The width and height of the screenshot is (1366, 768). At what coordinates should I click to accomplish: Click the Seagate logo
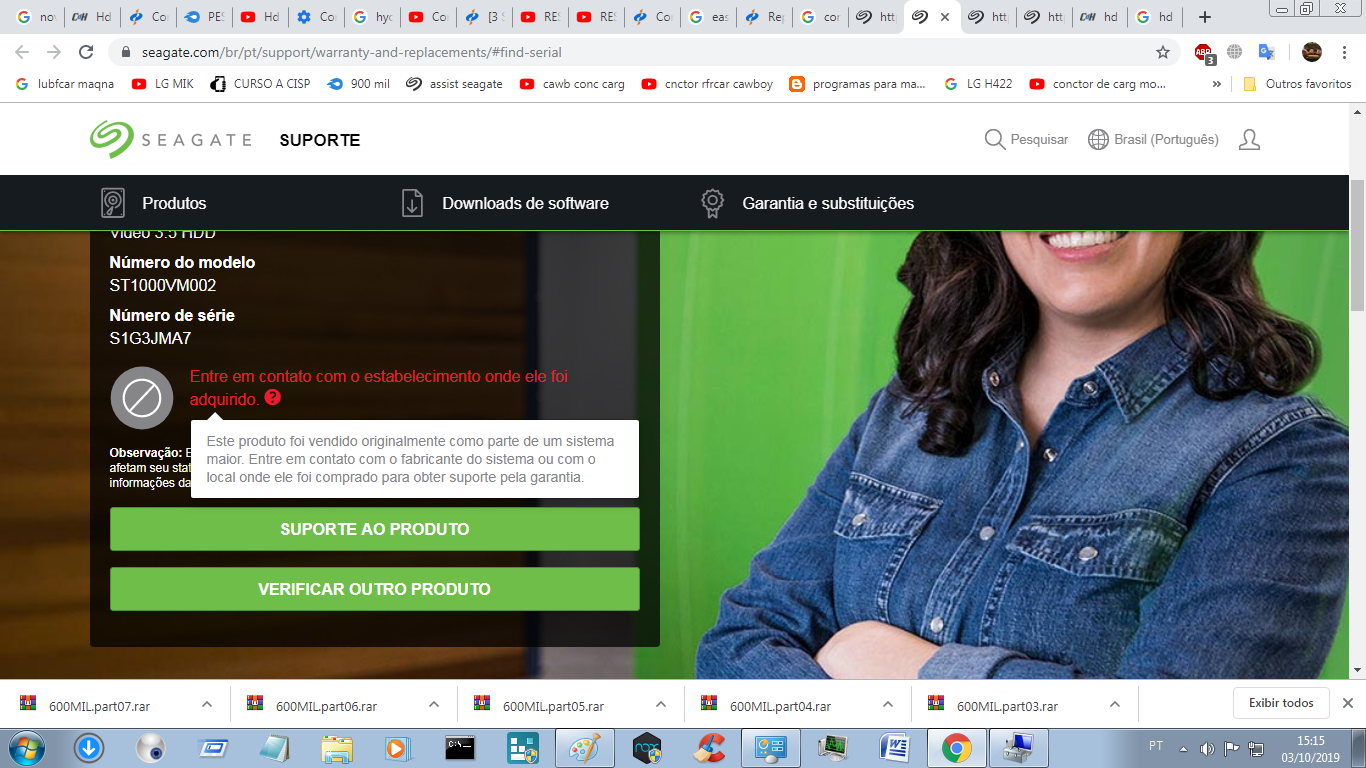(170, 140)
